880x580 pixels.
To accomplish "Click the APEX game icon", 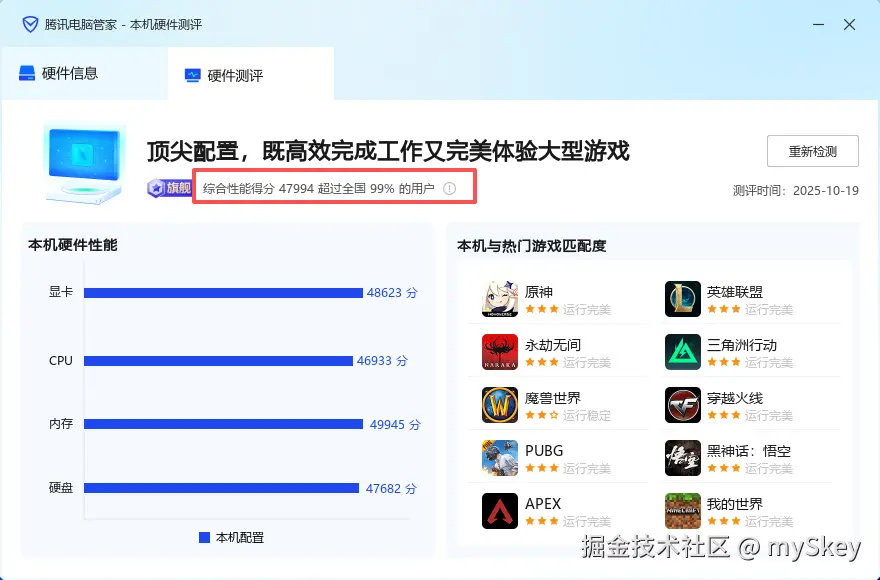I will click(499, 511).
